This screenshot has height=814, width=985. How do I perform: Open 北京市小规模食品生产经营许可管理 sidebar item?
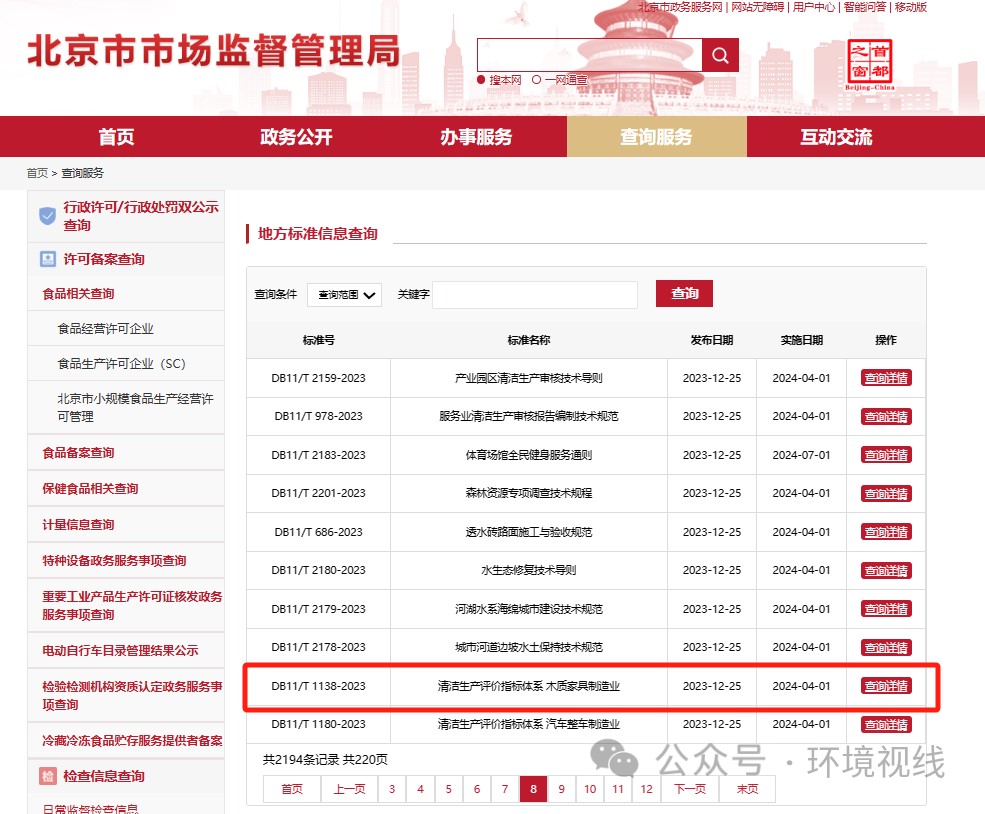(x=135, y=407)
